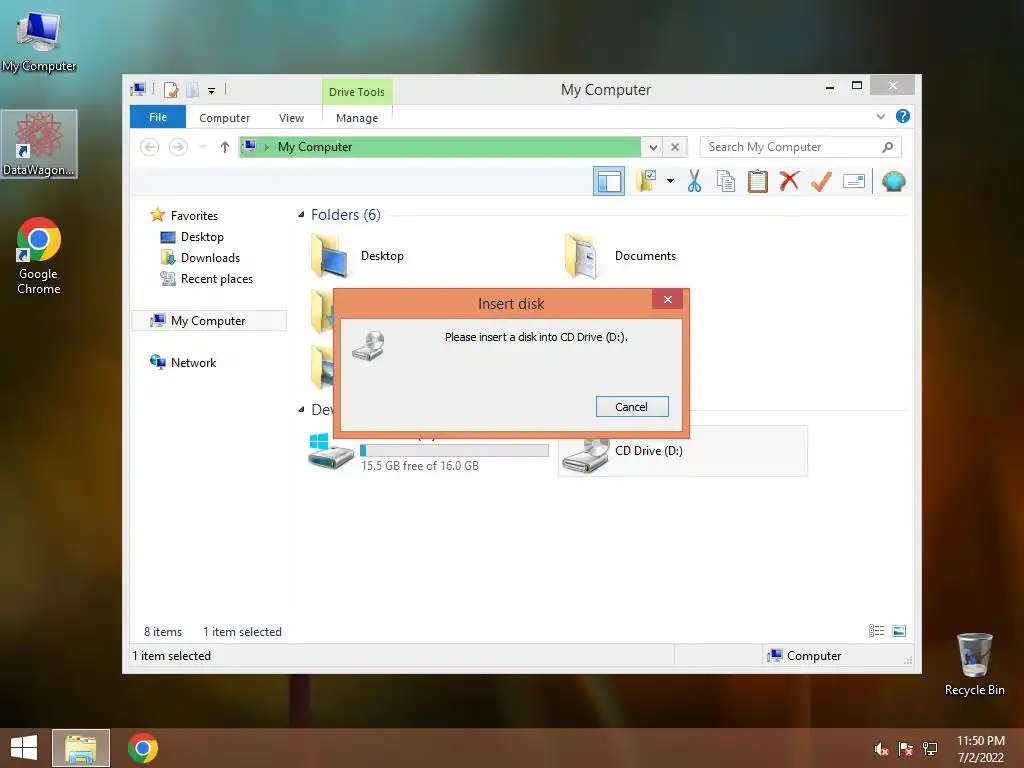
Task: Click the Windows Start button
Action: click(x=24, y=748)
